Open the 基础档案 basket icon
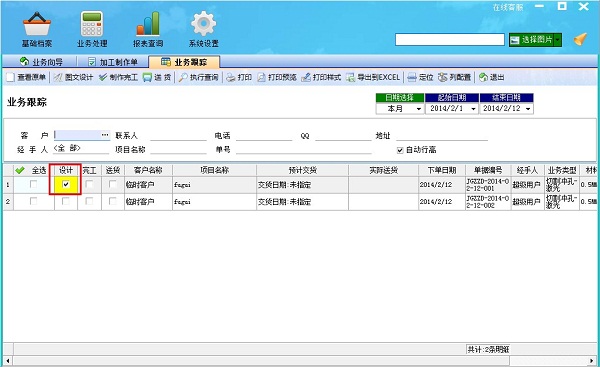 [36, 24]
